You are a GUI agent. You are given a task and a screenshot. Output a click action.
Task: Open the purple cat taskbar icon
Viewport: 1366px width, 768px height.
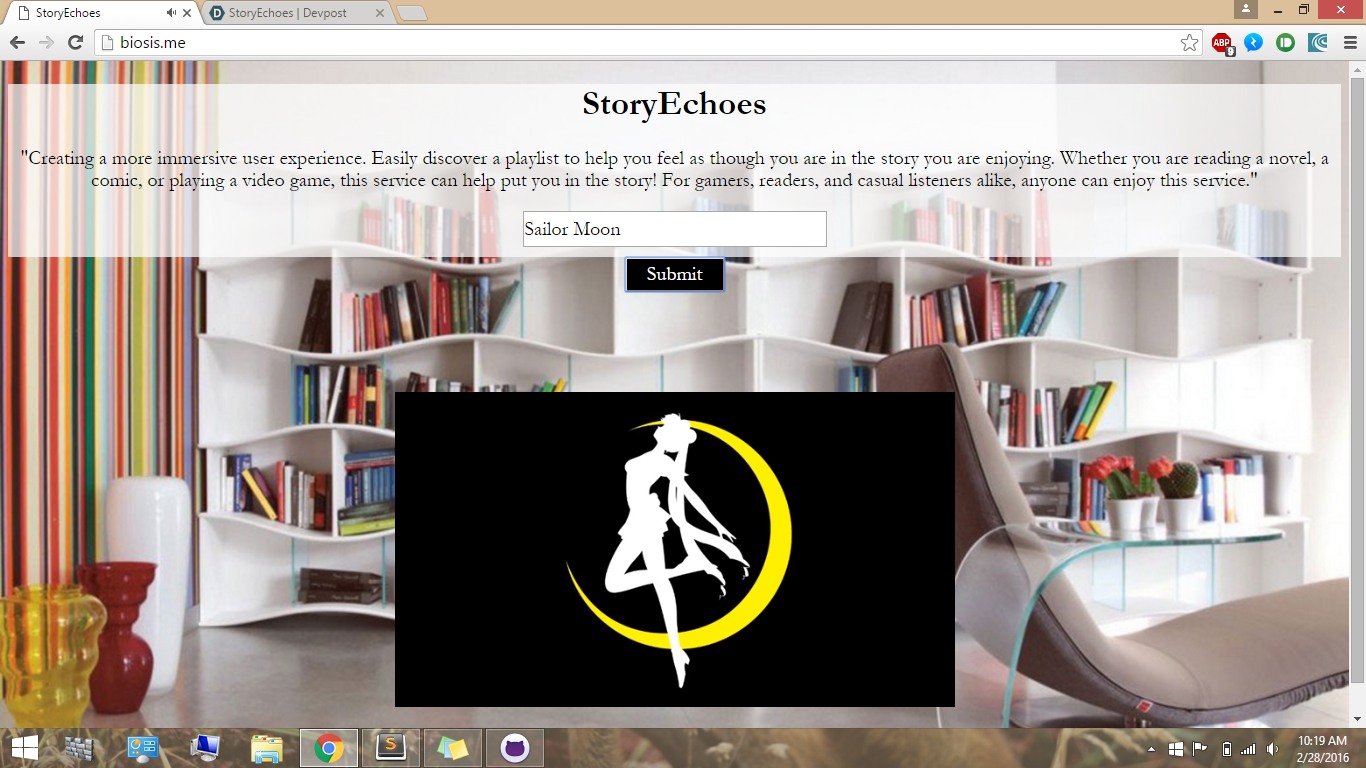coord(515,748)
